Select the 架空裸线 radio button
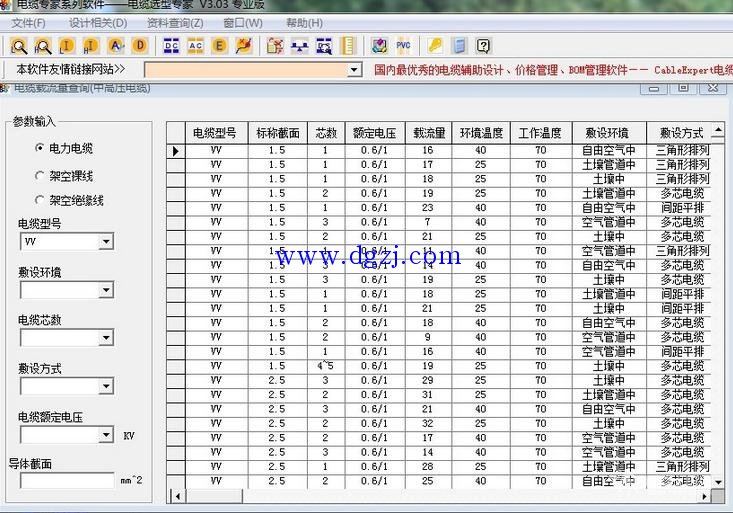 coord(40,174)
